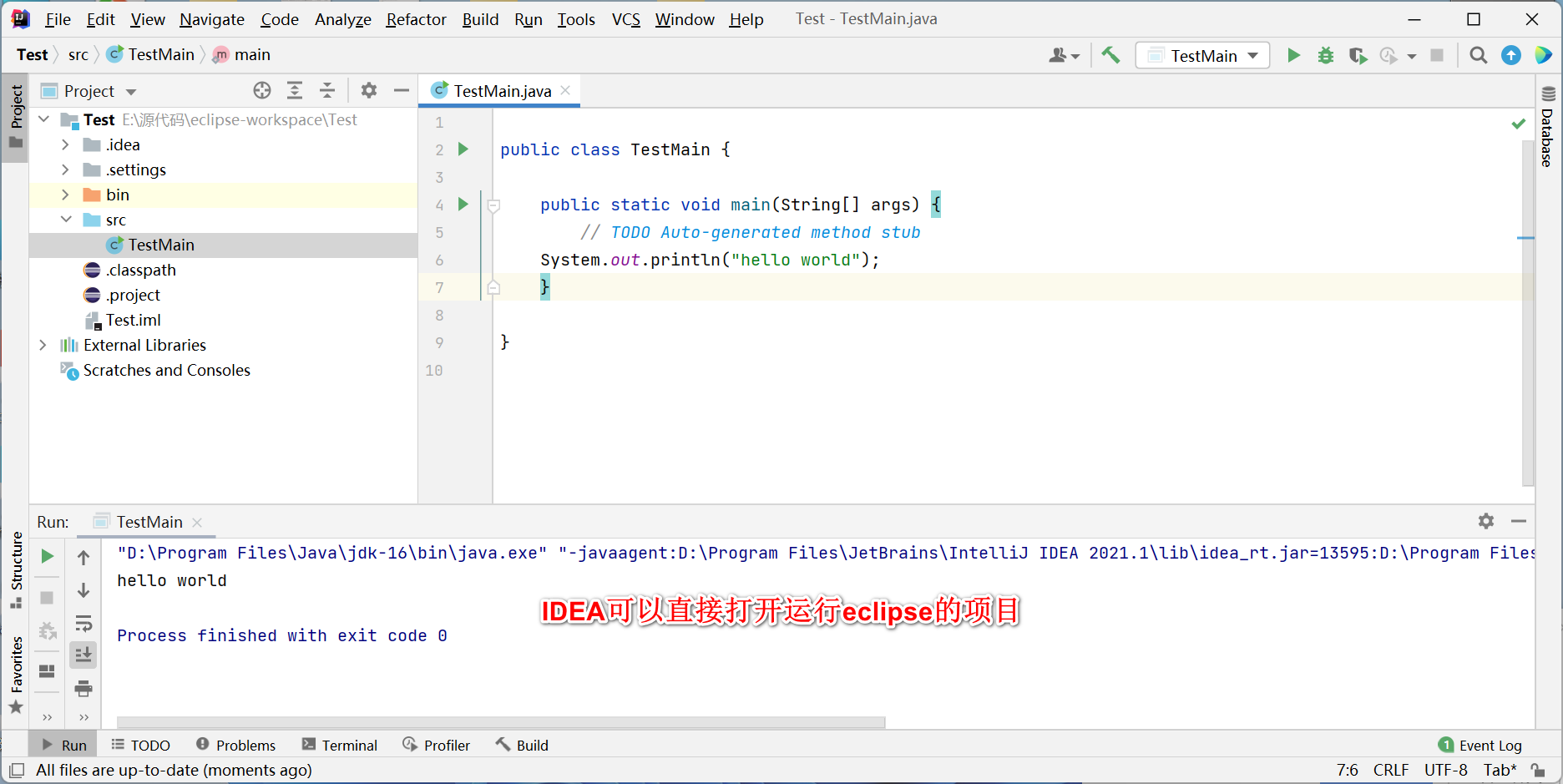The width and height of the screenshot is (1563, 784).
Task: Click the run gutter arrow beside class TestMain
Action: pos(463,149)
